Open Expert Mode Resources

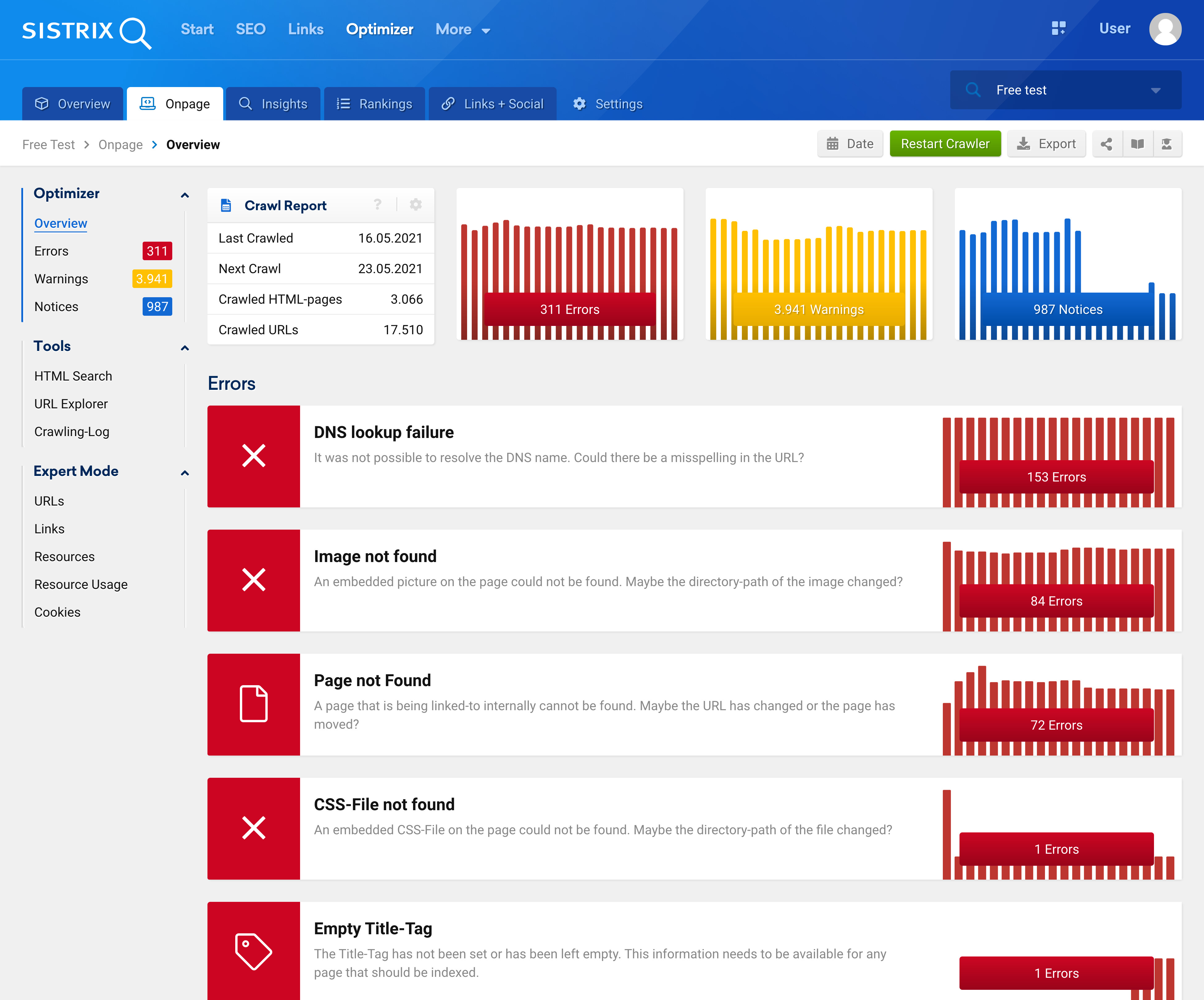click(x=65, y=556)
